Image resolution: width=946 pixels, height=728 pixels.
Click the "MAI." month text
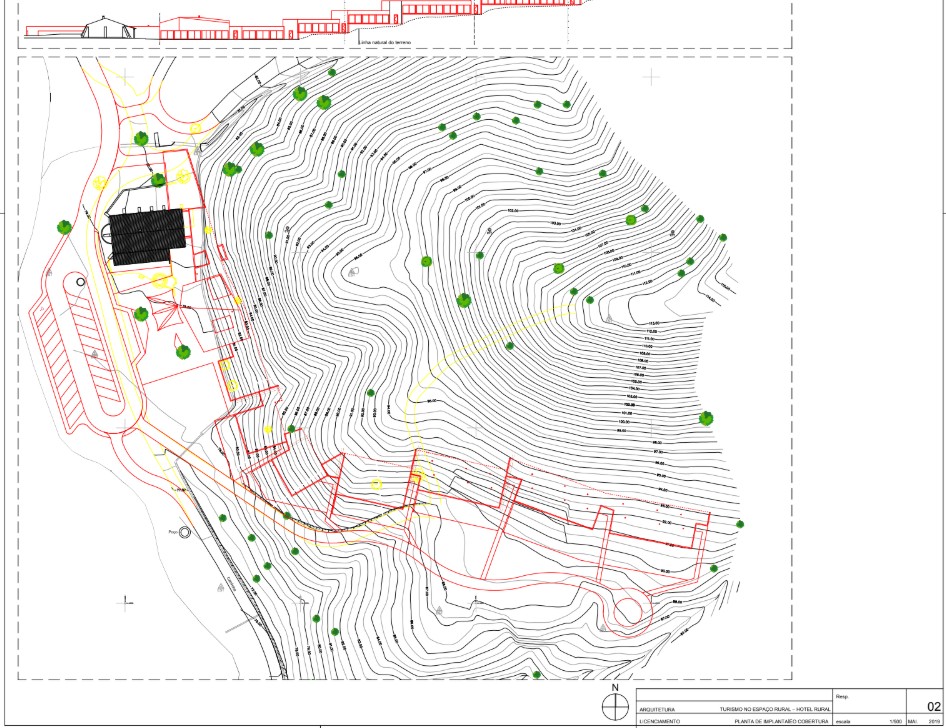(x=912, y=721)
